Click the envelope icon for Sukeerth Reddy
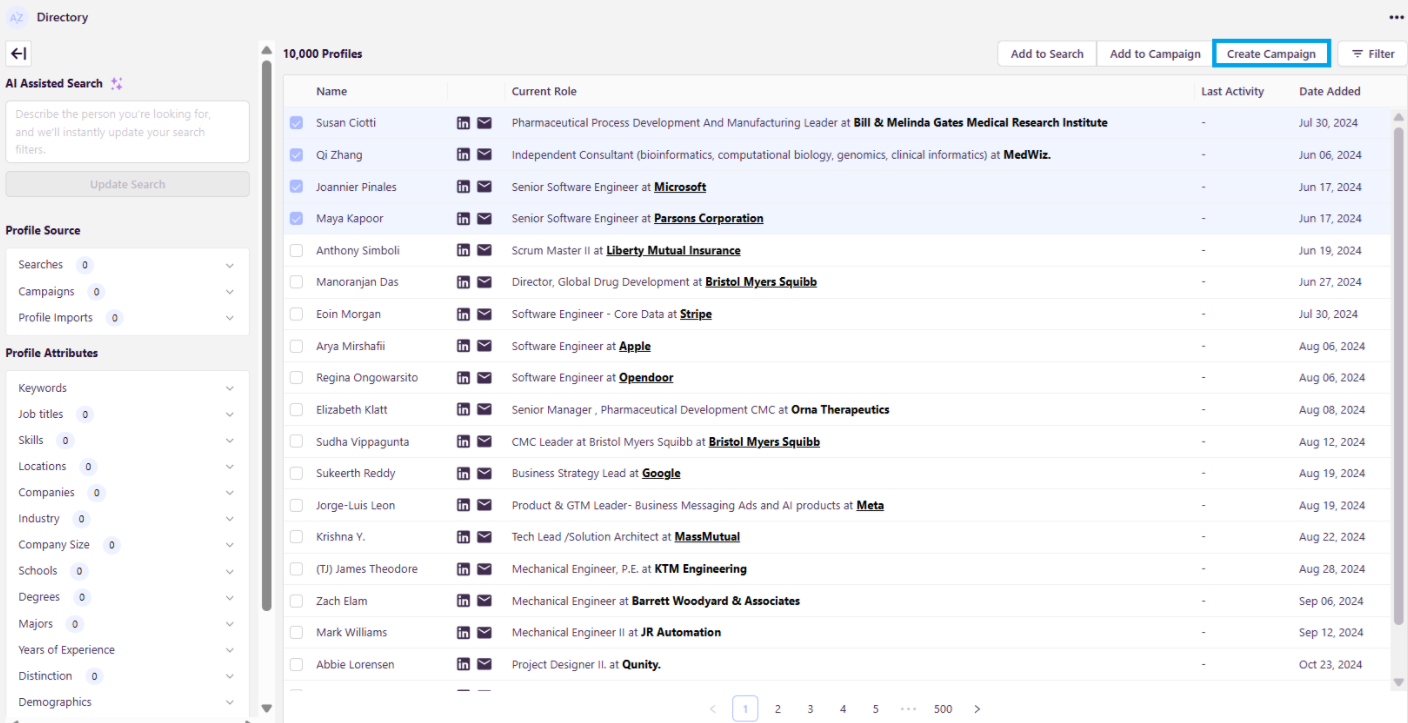The height and width of the screenshot is (723, 1408). [x=484, y=473]
